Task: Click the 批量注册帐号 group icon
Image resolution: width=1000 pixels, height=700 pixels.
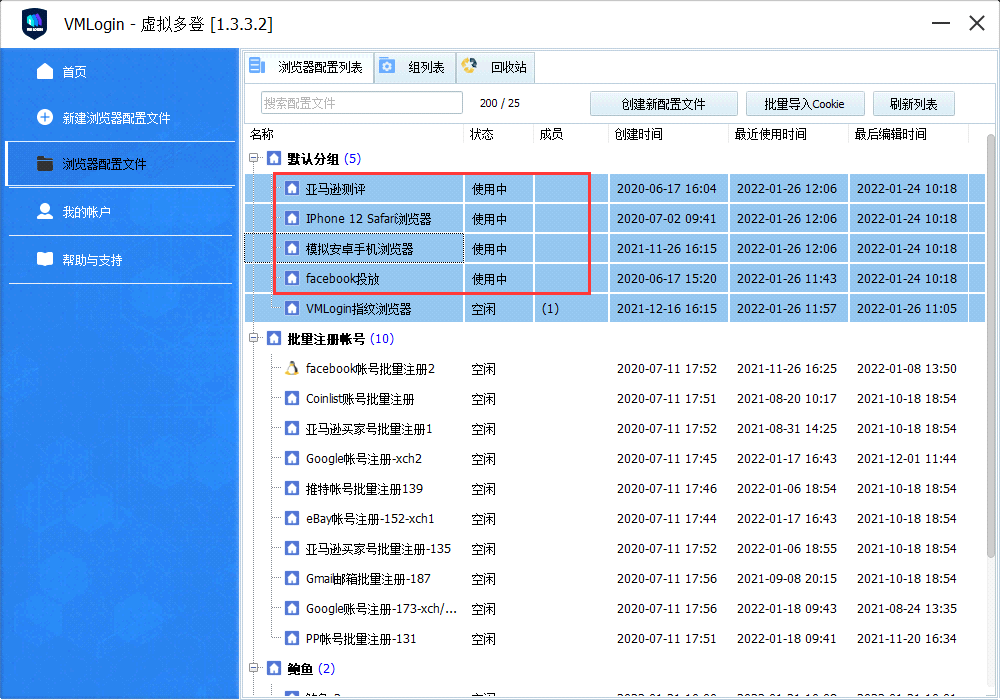Action: 274,339
